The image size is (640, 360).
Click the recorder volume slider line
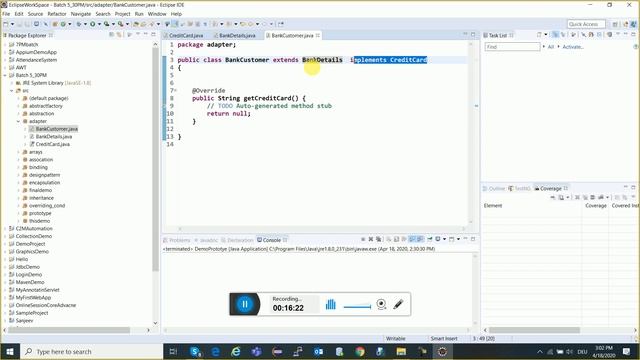click(x=358, y=306)
